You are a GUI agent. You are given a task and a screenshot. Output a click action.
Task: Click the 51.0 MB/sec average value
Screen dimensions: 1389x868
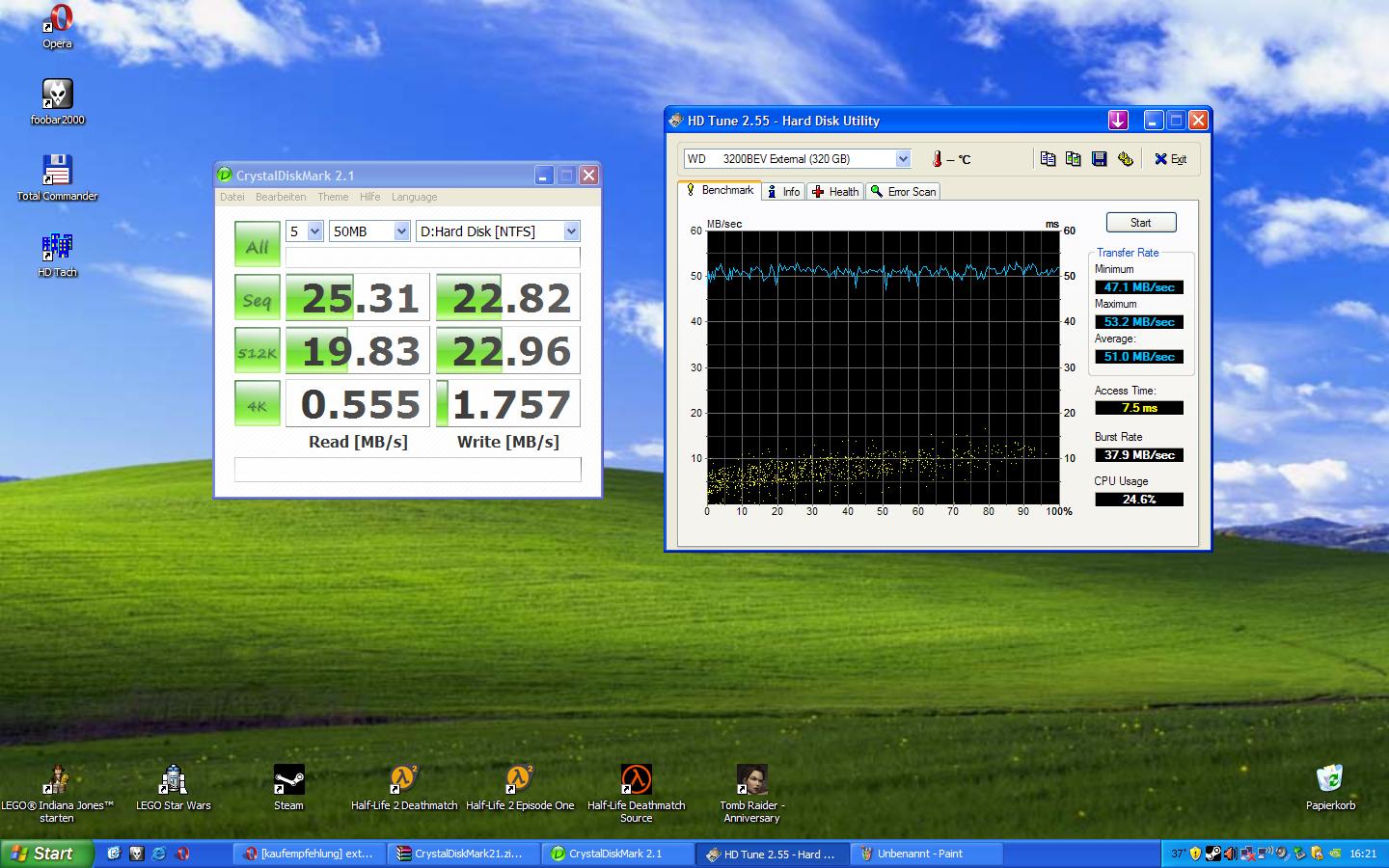click(1139, 357)
